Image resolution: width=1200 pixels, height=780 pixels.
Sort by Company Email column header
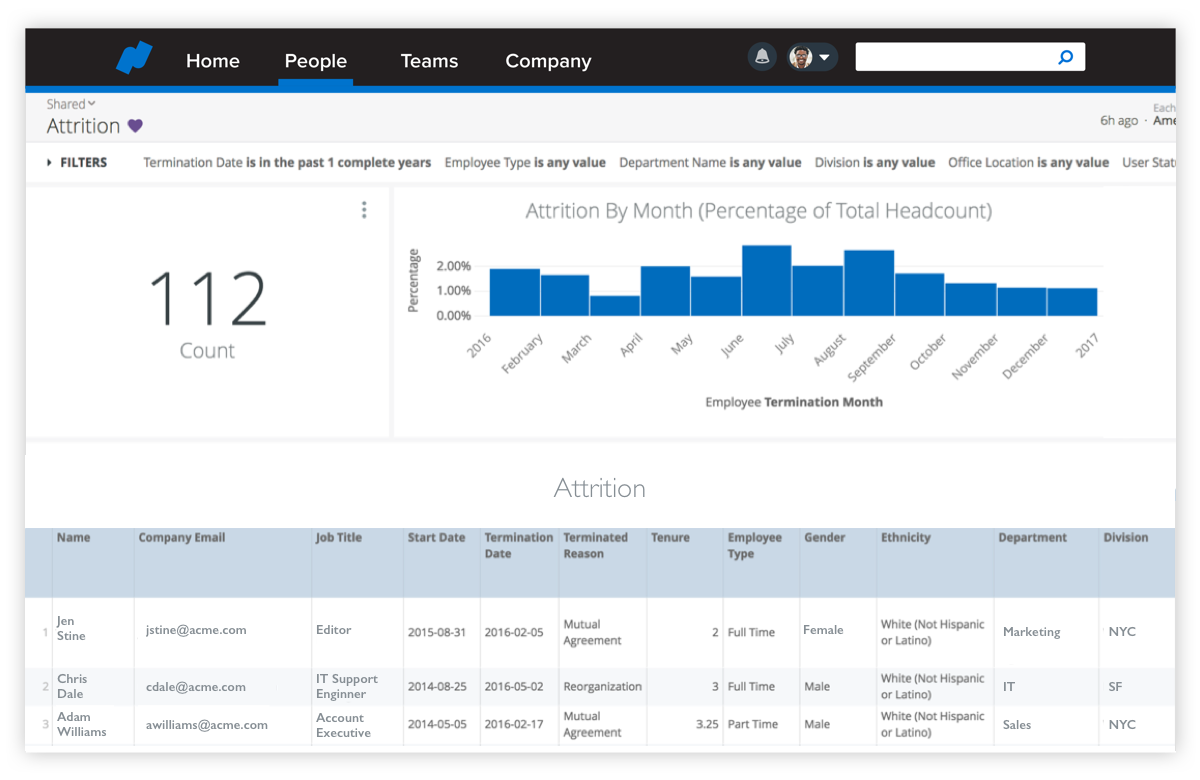coord(182,538)
